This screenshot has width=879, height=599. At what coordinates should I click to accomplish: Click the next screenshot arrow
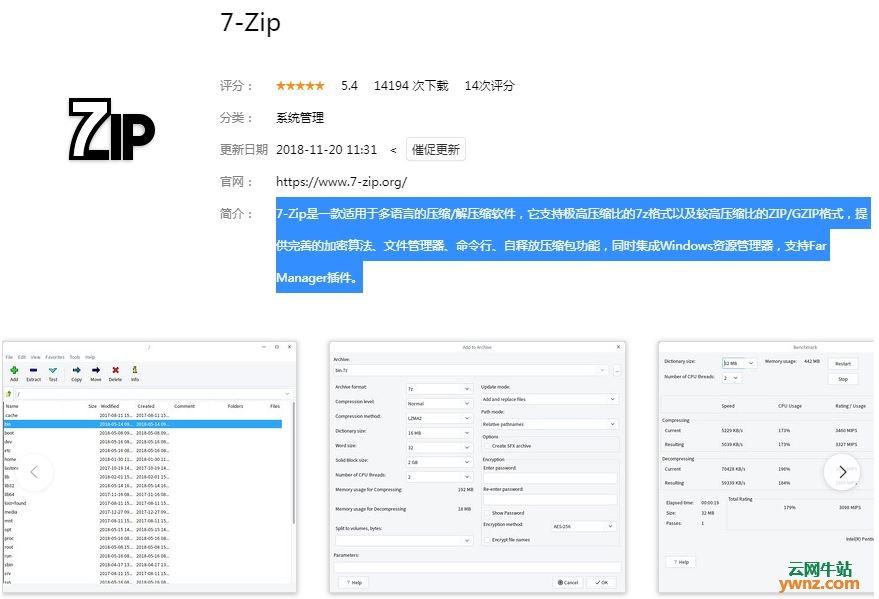coord(842,472)
